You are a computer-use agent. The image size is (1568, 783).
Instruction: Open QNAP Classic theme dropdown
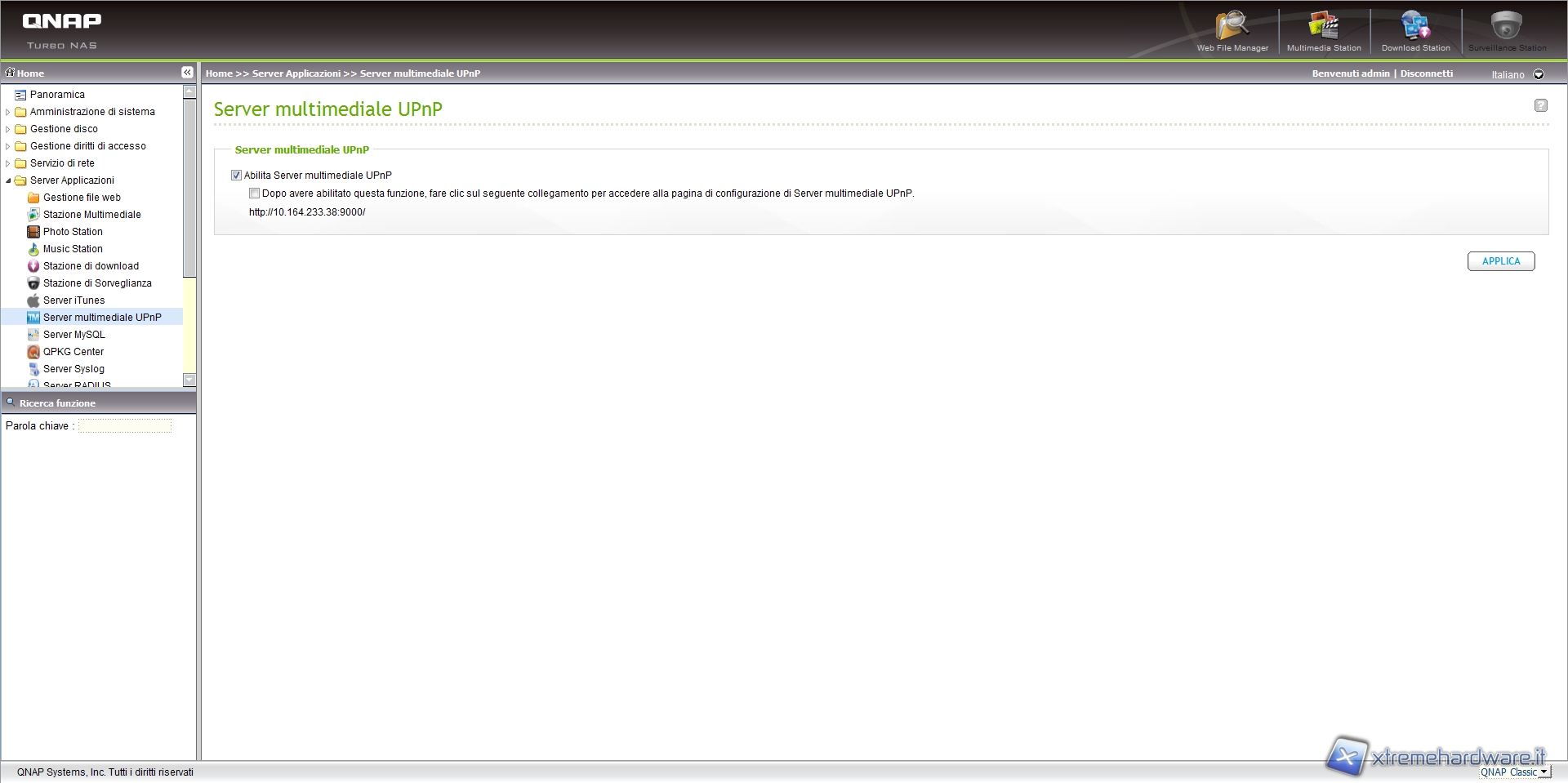point(1543,772)
